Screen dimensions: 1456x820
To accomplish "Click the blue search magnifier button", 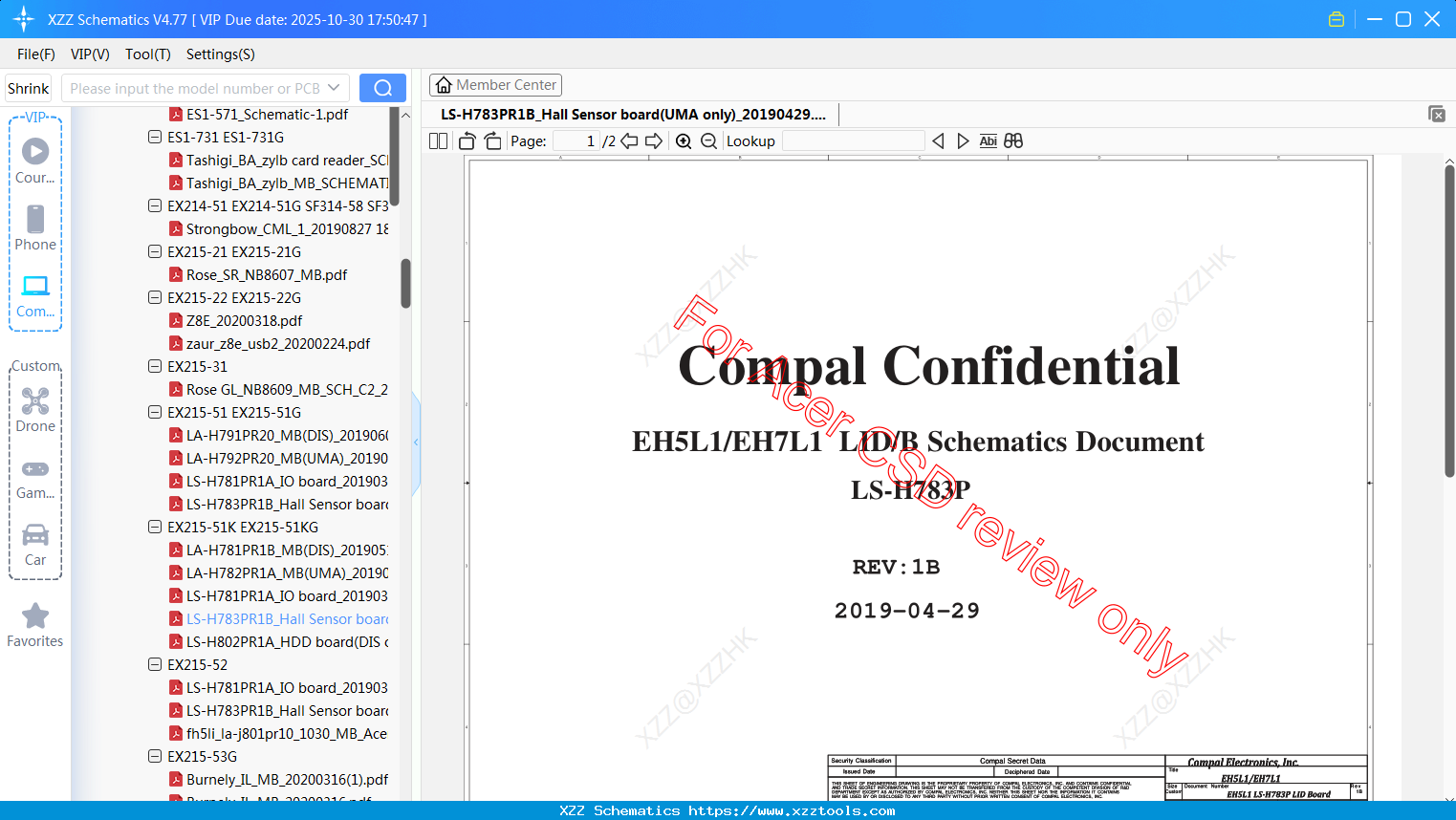I will click(x=382, y=88).
